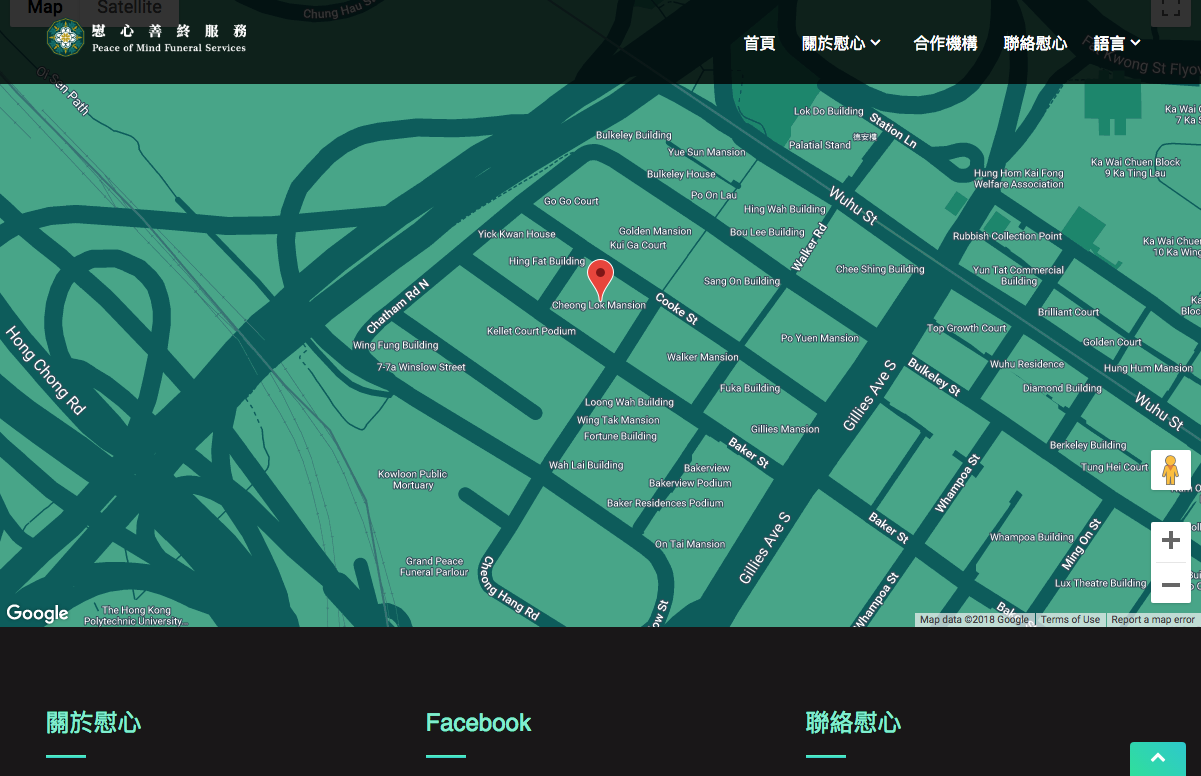Click the Po Yuen Mansion label
The height and width of the screenshot is (776, 1201).
[x=820, y=338]
